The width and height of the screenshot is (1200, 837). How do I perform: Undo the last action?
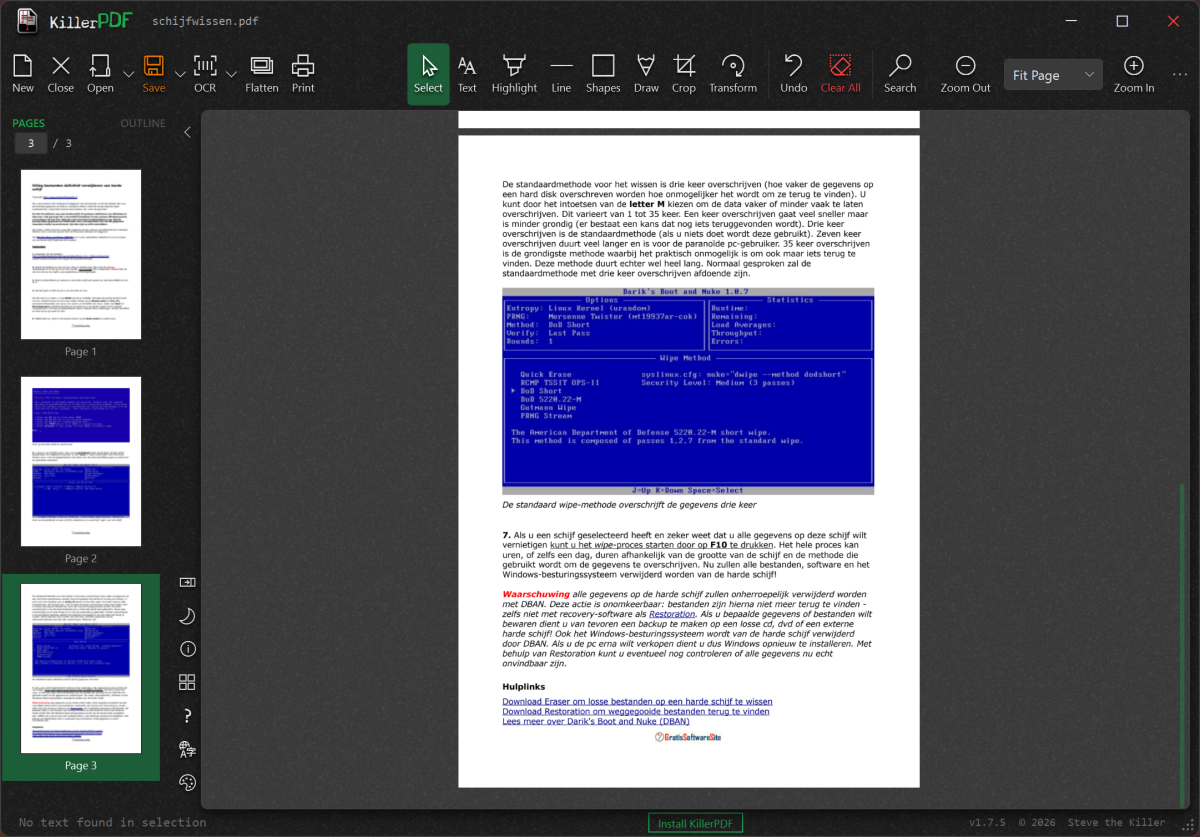point(794,75)
